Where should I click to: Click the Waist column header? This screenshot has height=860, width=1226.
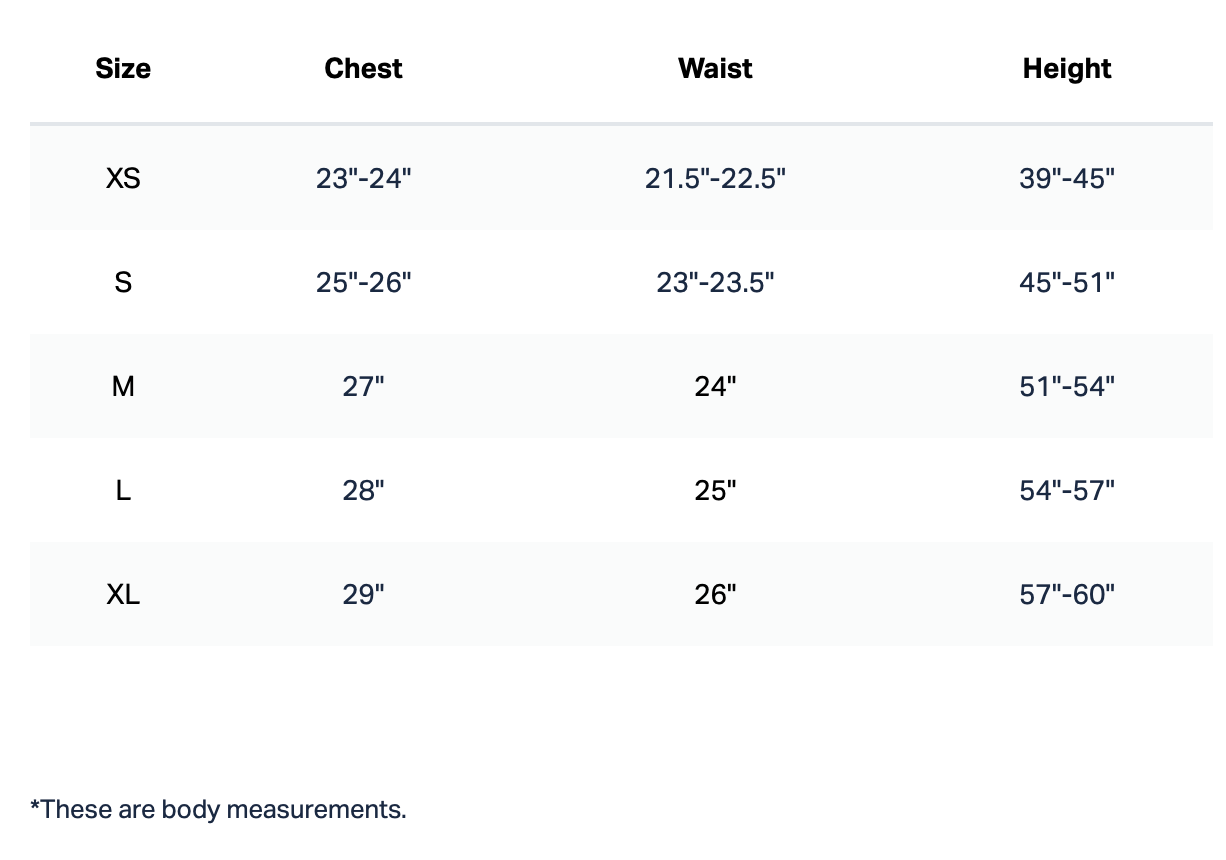[x=715, y=69]
